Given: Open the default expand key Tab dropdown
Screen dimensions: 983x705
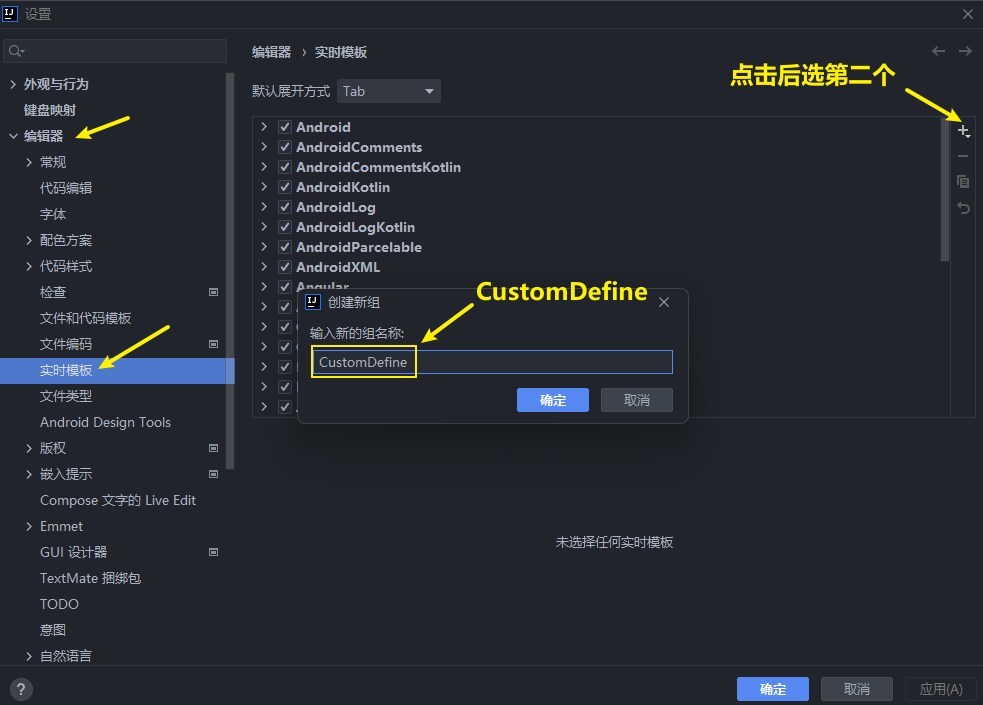Looking at the screenshot, I should (389, 91).
